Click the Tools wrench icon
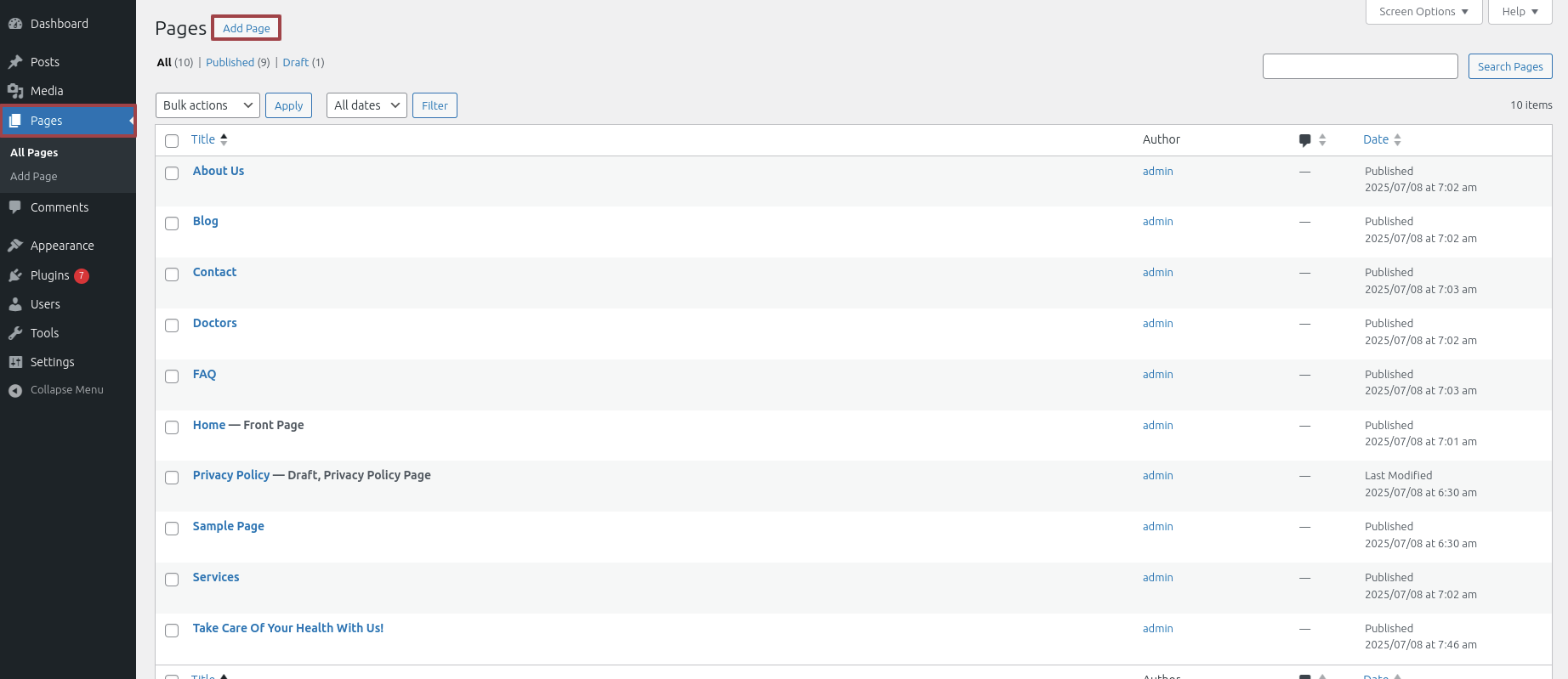 [15, 333]
